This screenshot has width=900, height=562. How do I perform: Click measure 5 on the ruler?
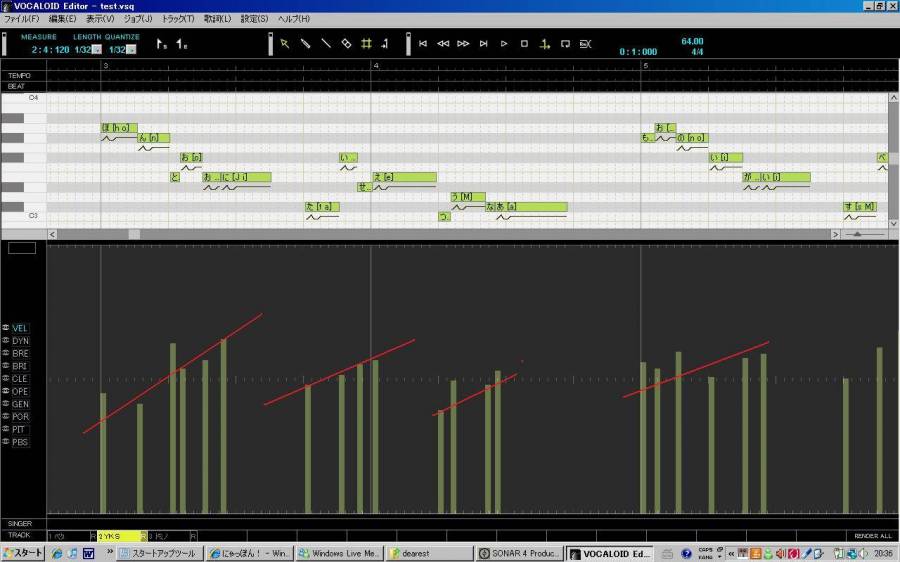point(646,65)
